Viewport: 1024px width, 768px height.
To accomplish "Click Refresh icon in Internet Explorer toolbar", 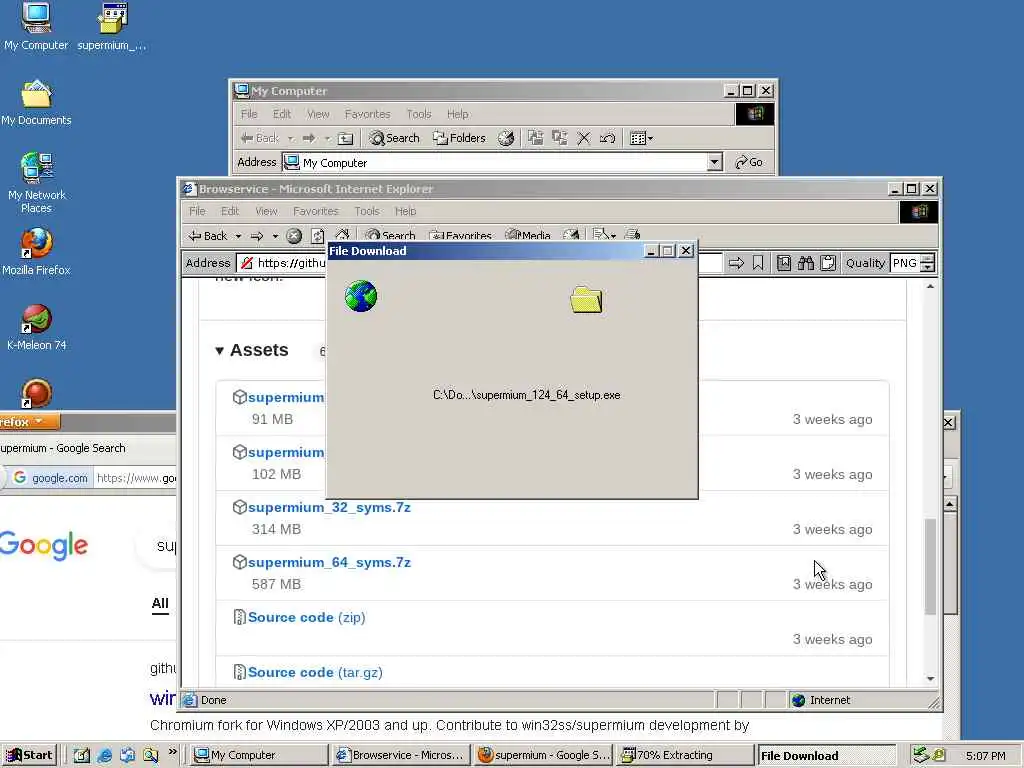I will click(317, 236).
